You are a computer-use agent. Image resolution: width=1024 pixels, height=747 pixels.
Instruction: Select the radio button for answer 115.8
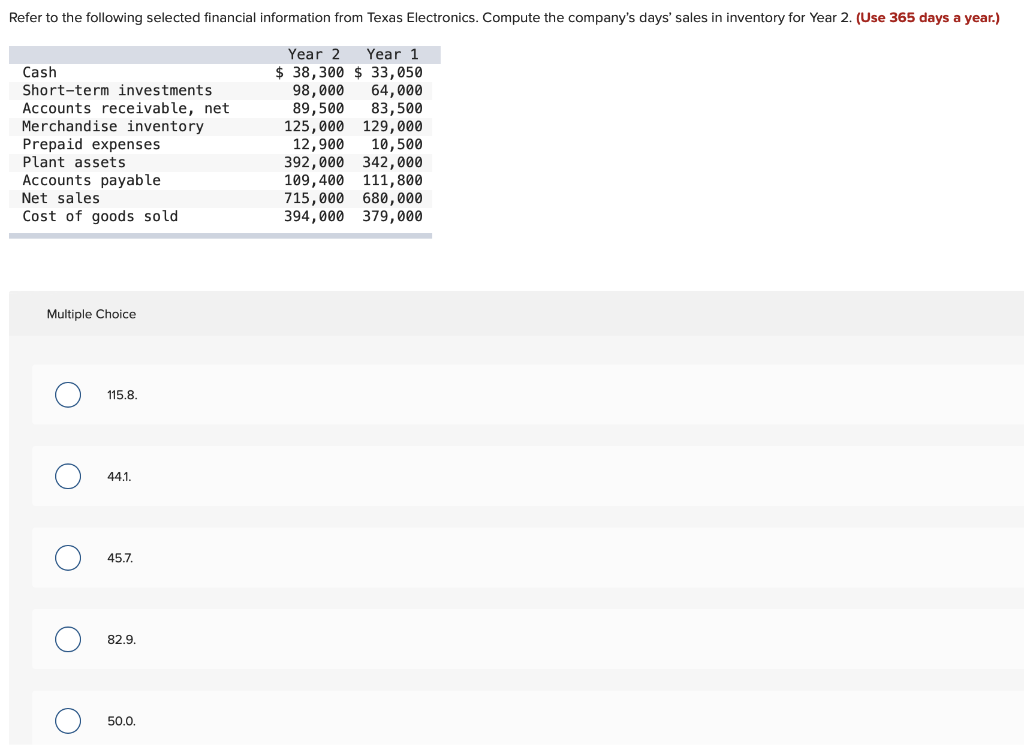pyautogui.click(x=67, y=395)
